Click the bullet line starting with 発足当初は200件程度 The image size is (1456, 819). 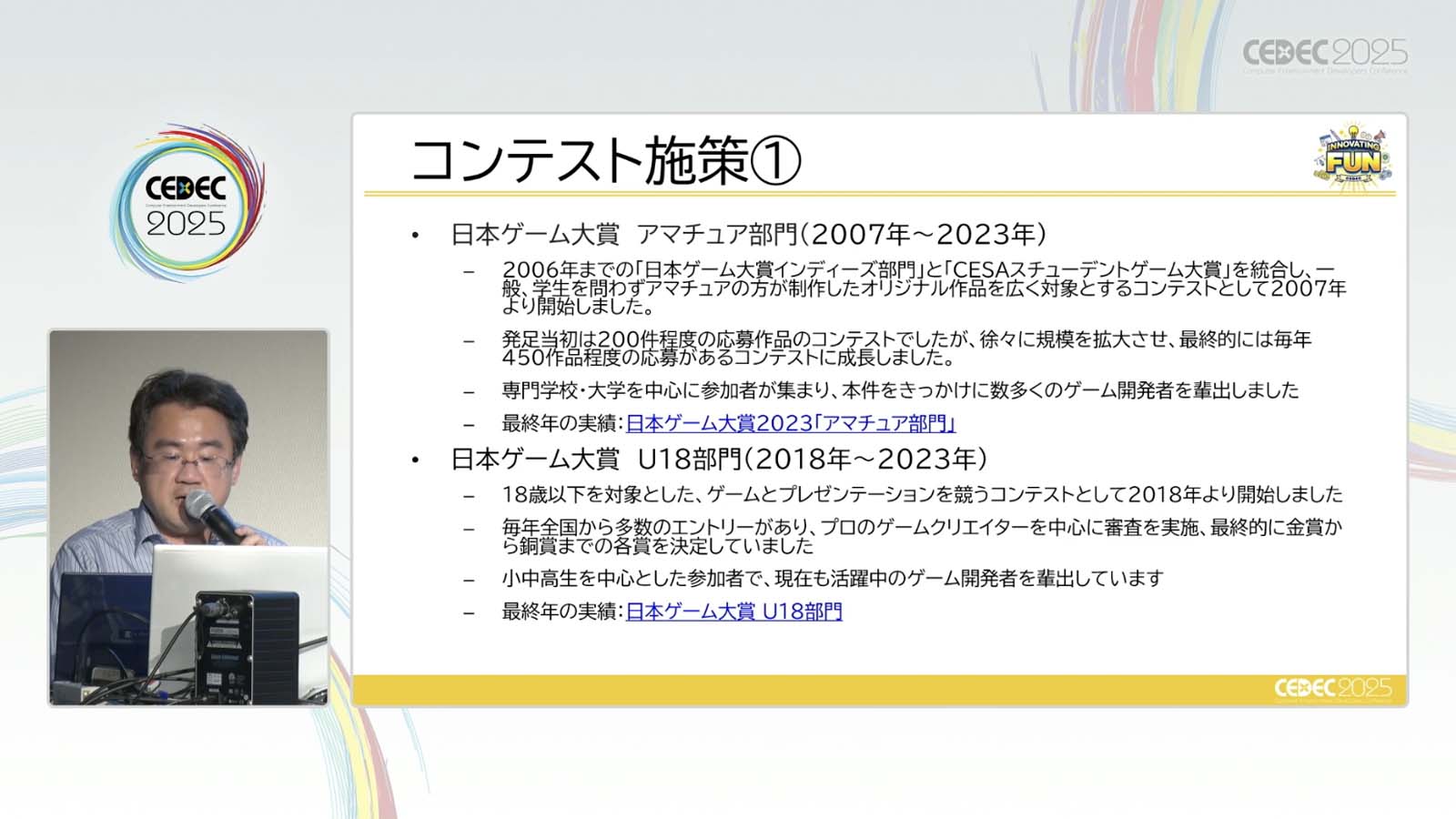click(905, 348)
